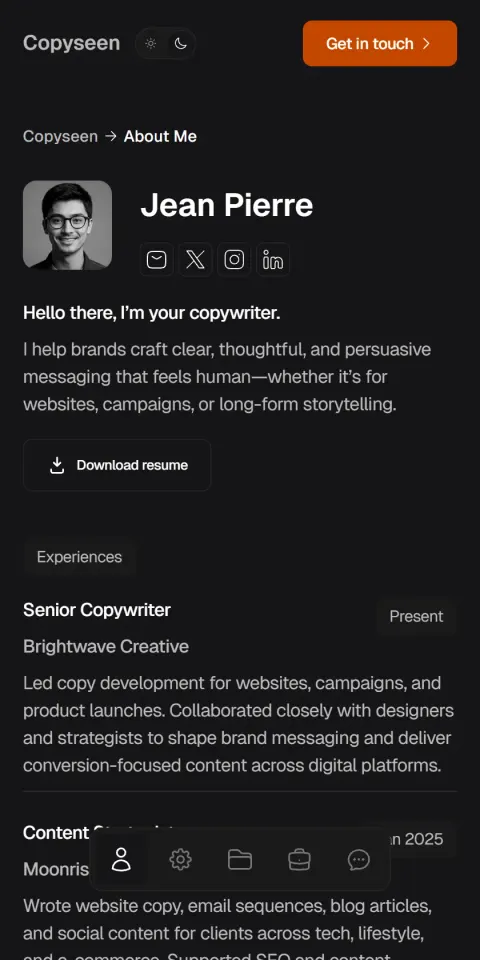This screenshot has width=480, height=960.
Task: Open the Instagram profile icon
Action: click(234, 260)
